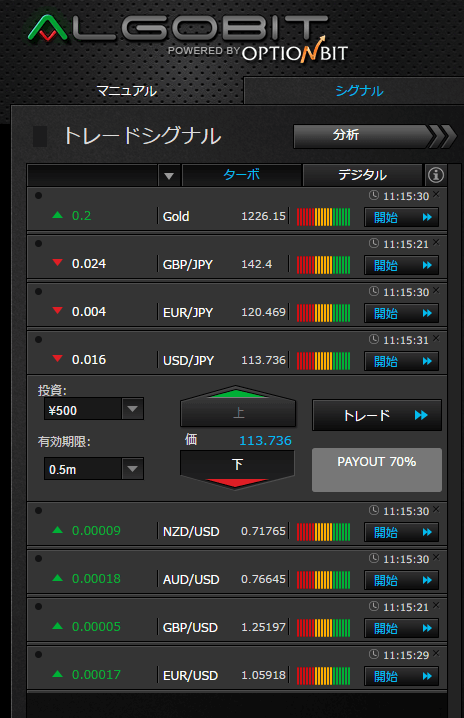The image size is (464, 718).
Task: Click the clock icon on NZD/USD row
Action: pyautogui.click(x=374, y=510)
